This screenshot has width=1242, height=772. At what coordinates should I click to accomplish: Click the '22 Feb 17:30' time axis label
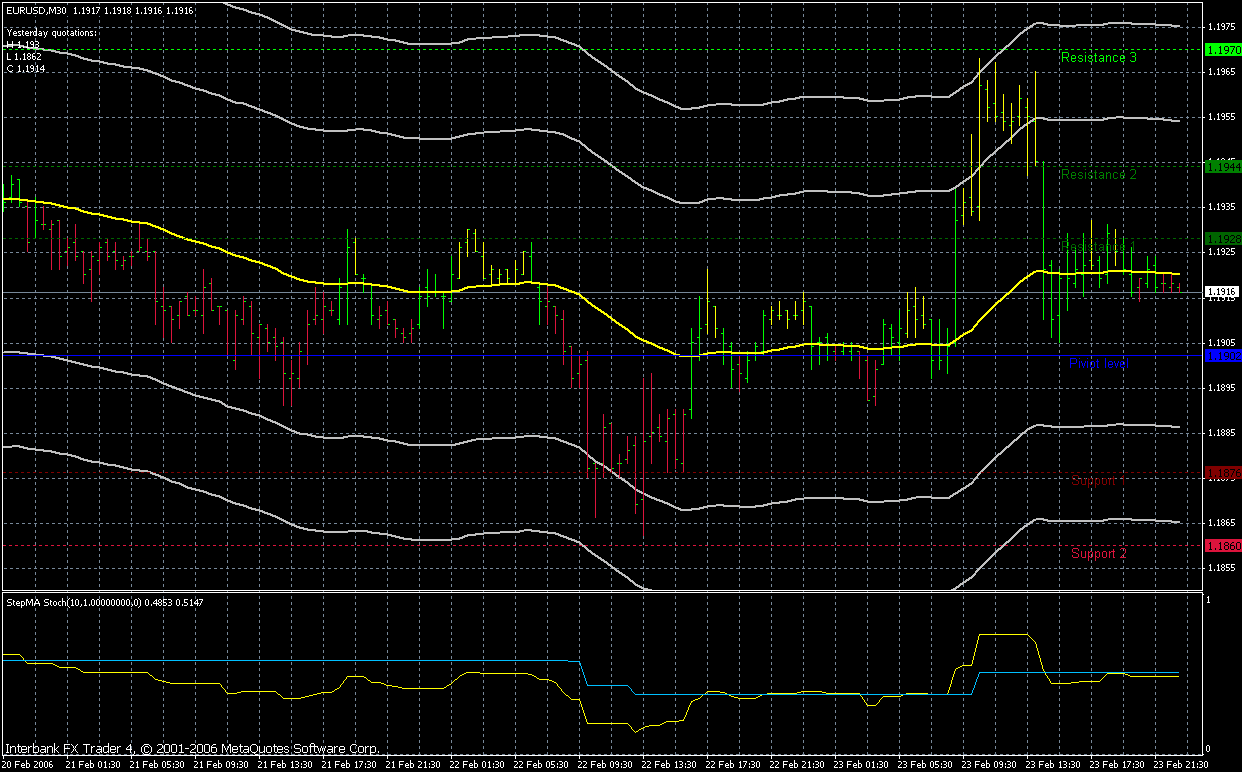(734, 764)
